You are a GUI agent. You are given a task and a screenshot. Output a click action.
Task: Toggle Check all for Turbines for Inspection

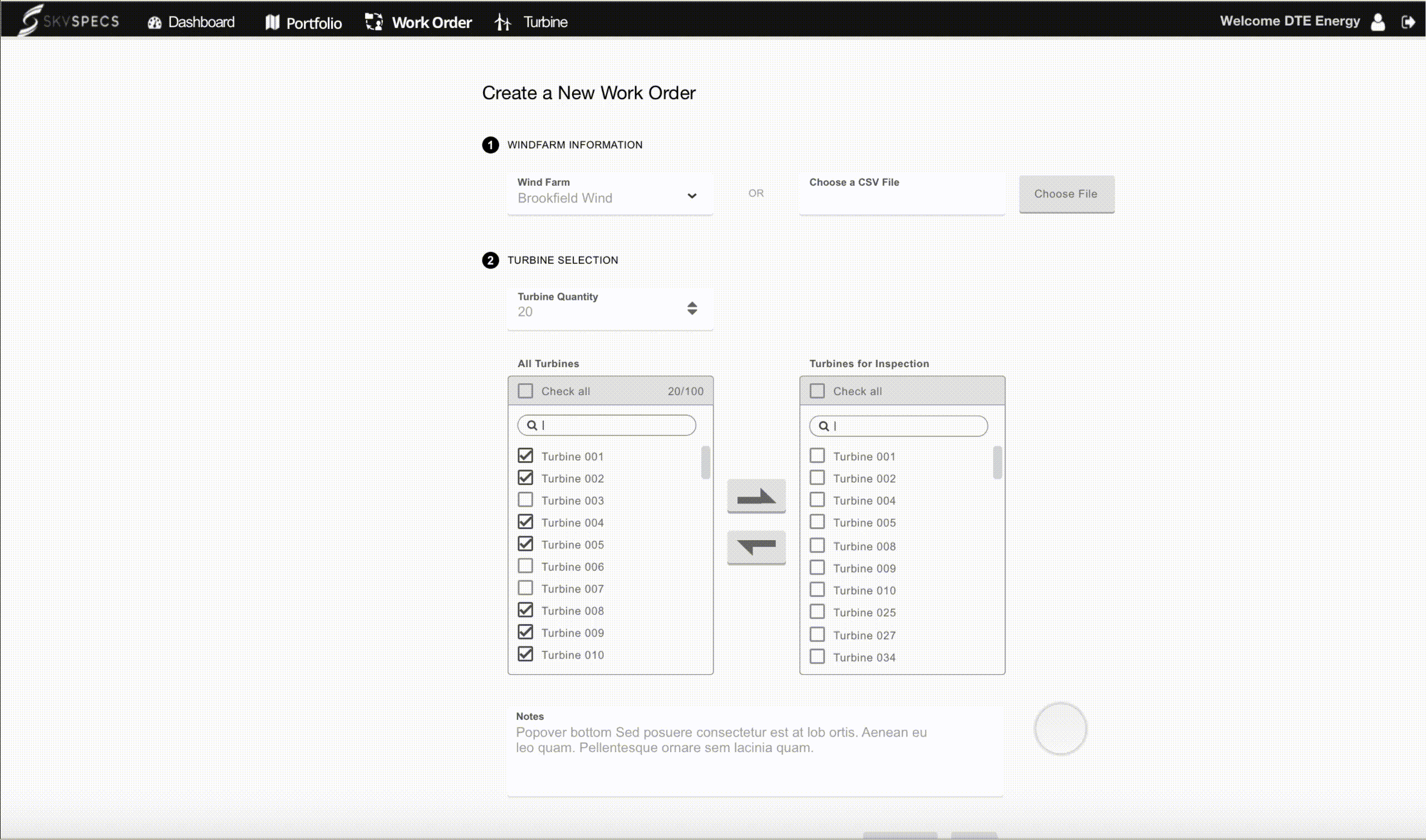(817, 391)
